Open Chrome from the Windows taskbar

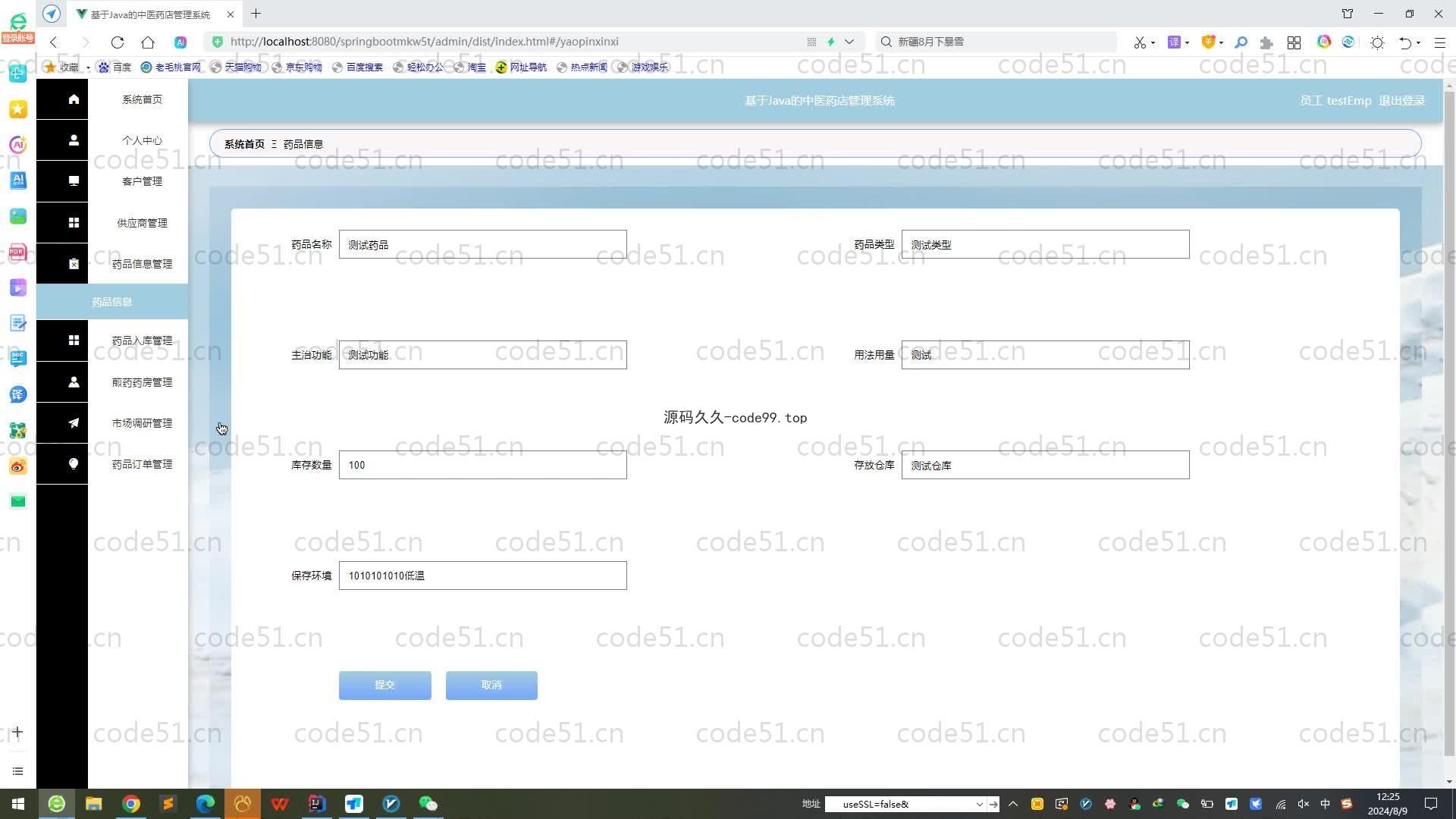tap(130, 804)
